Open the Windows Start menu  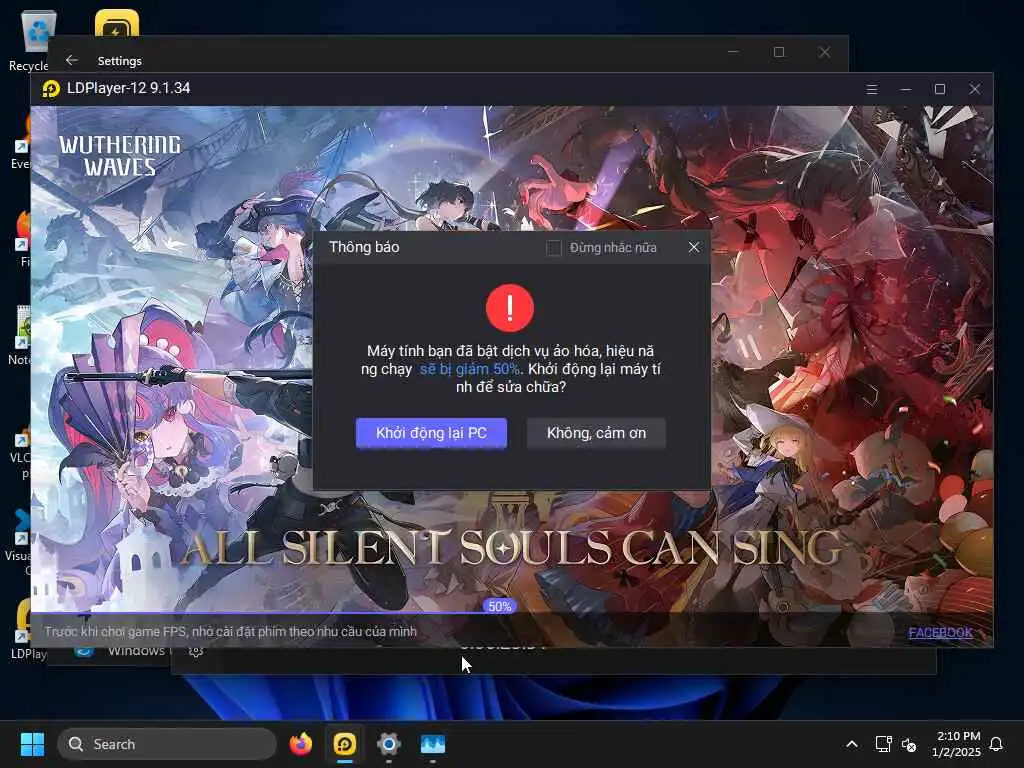coord(32,744)
